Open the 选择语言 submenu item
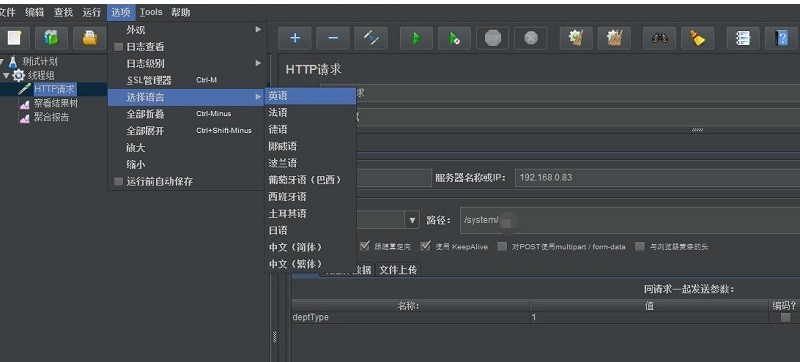 pos(186,96)
